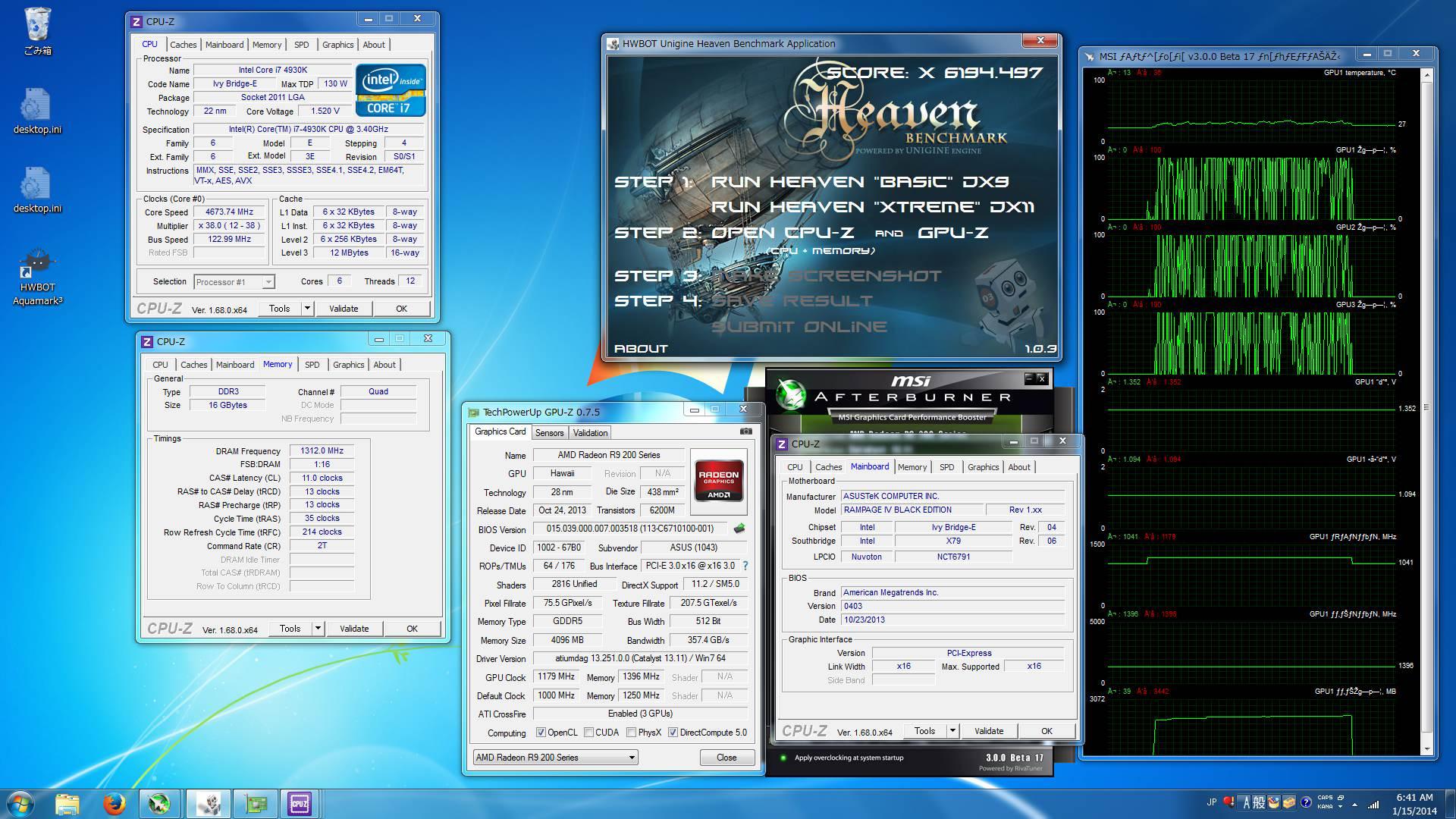Switch to SPD tab in Memory CPU-Z window
The width and height of the screenshot is (1456, 819).
[x=312, y=365]
